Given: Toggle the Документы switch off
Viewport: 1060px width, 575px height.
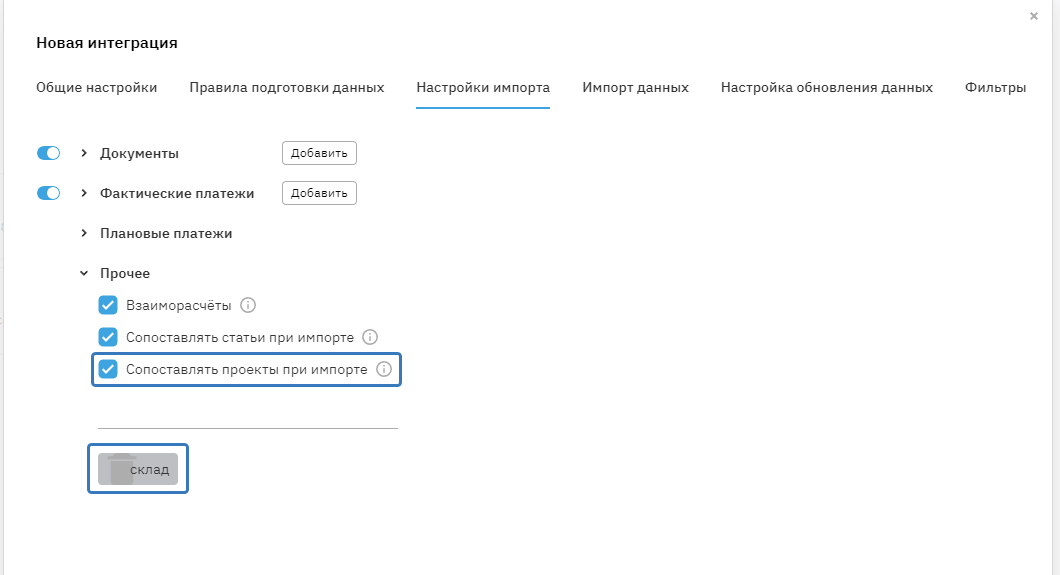Looking at the screenshot, I should pos(49,153).
